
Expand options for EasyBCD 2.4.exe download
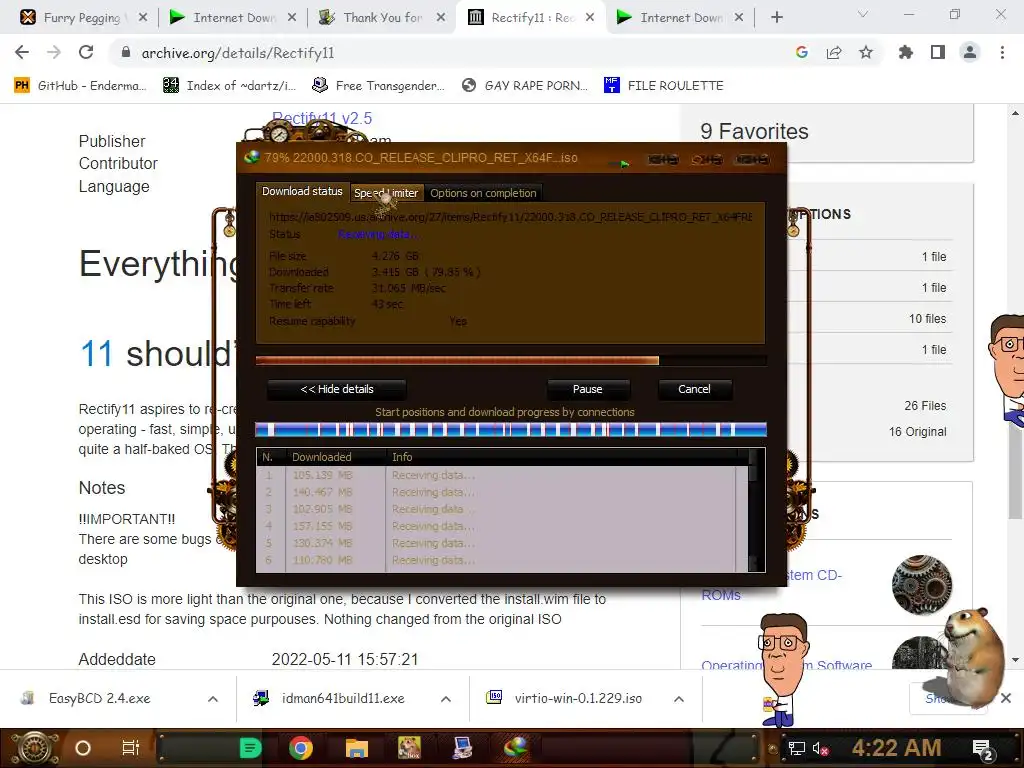pos(213,699)
